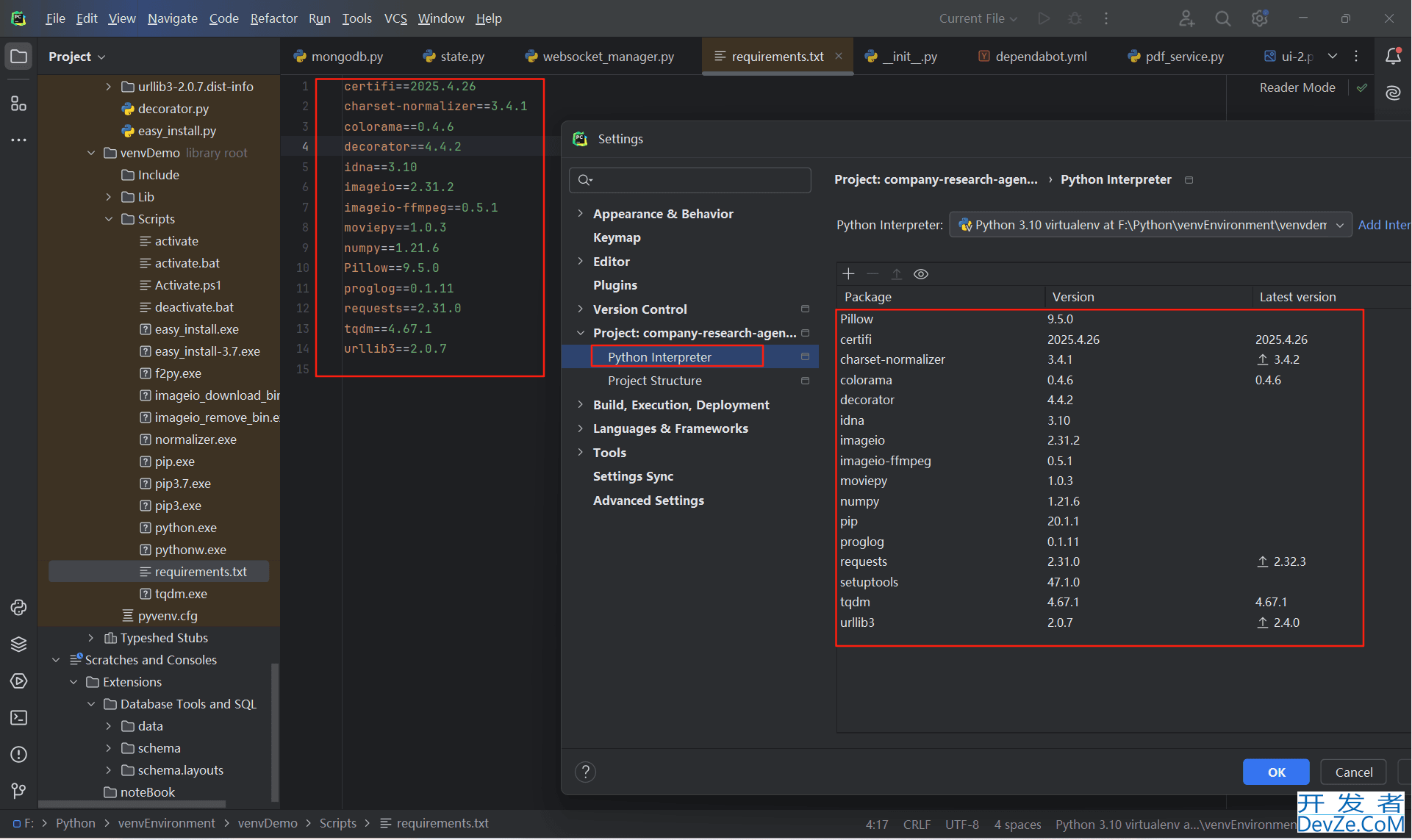Open the Navigate menu
This screenshot has width=1412, height=840.
click(x=172, y=18)
